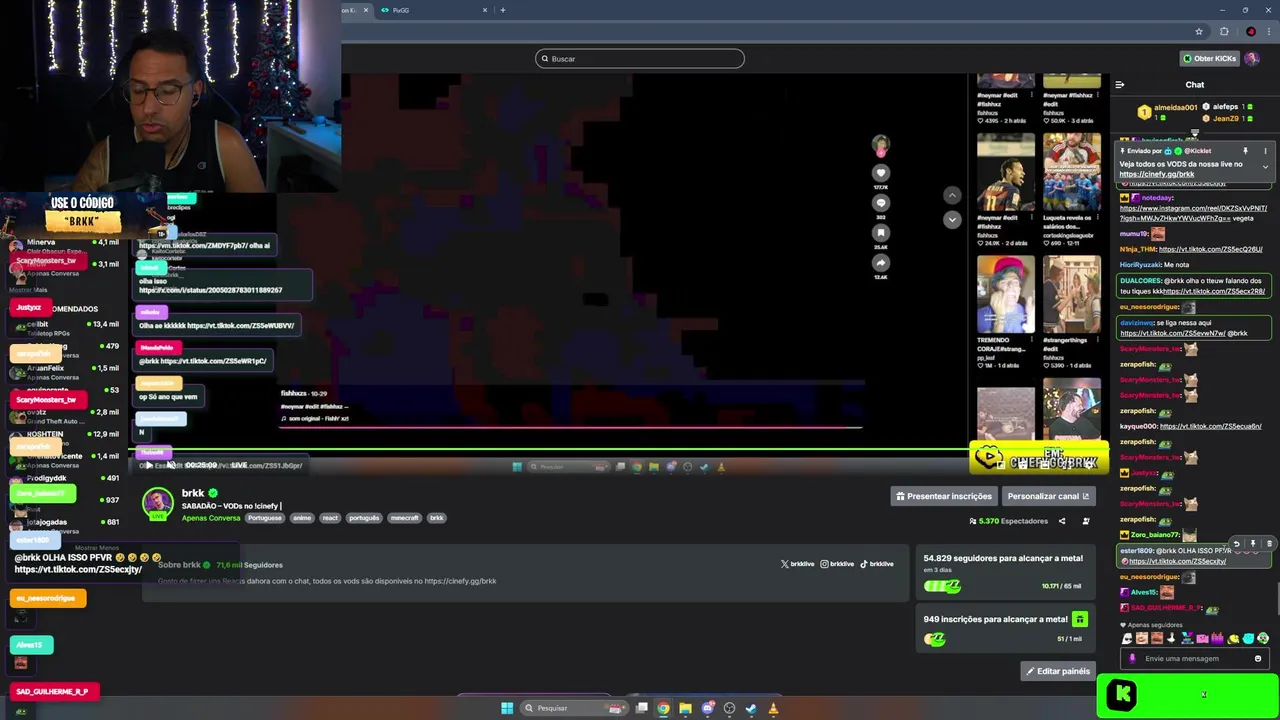
Task: Open #strangerthings #edit video thumbnail
Action: click(x=1071, y=294)
